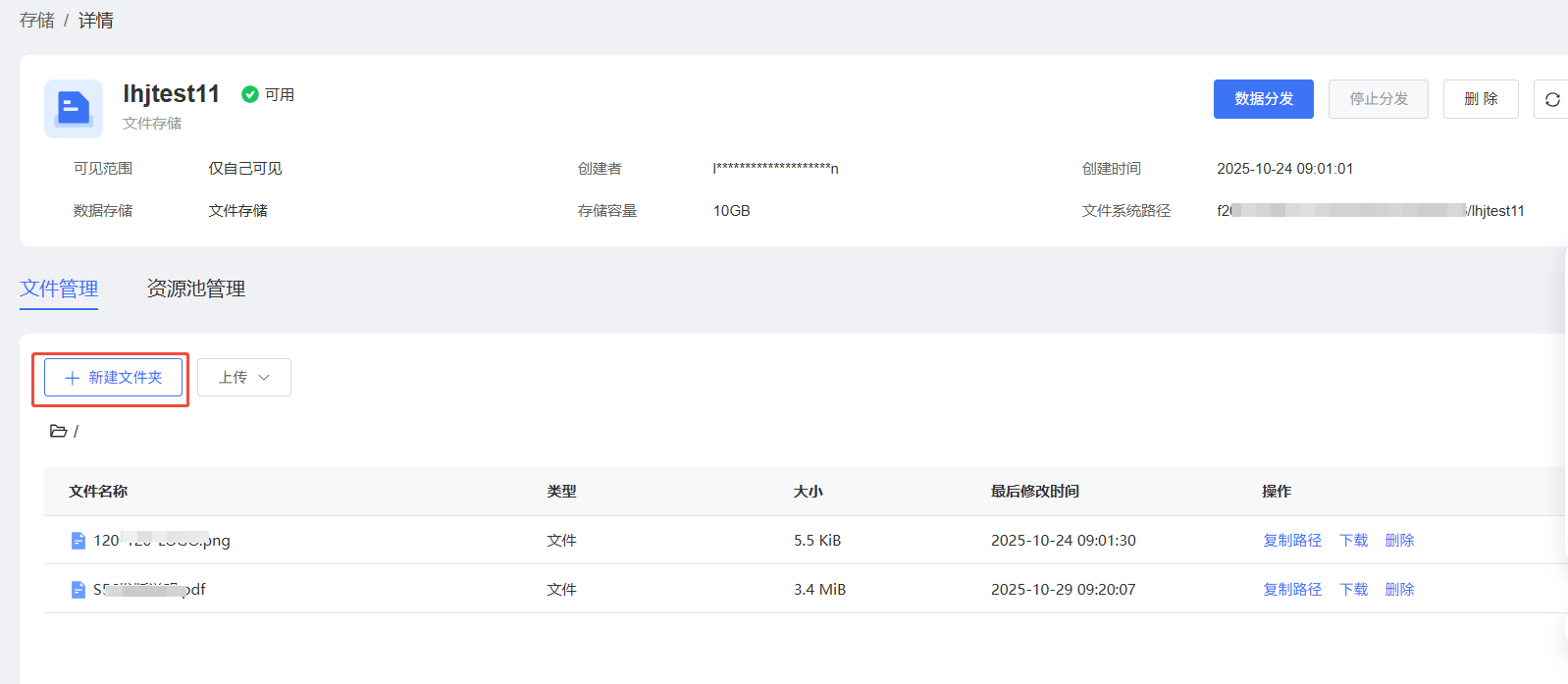Click the lhjtest11 file storage icon

[74, 108]
